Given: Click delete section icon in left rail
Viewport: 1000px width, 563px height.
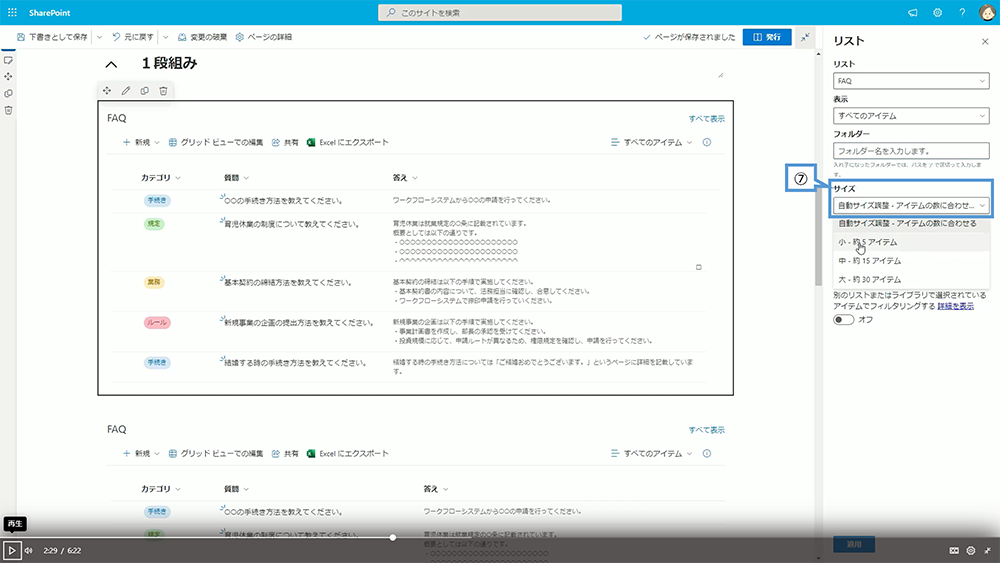Looking at the screenshot, I should click(8, 110).
